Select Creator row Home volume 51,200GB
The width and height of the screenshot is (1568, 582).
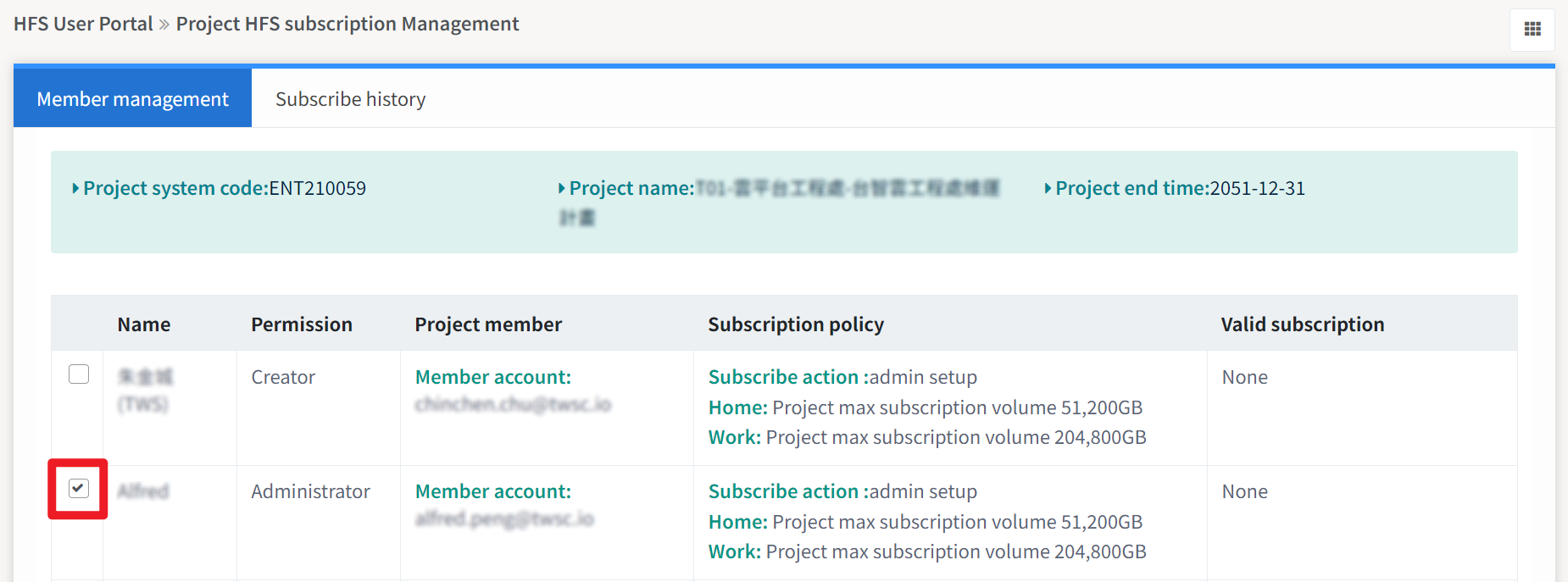coord(926,407)
